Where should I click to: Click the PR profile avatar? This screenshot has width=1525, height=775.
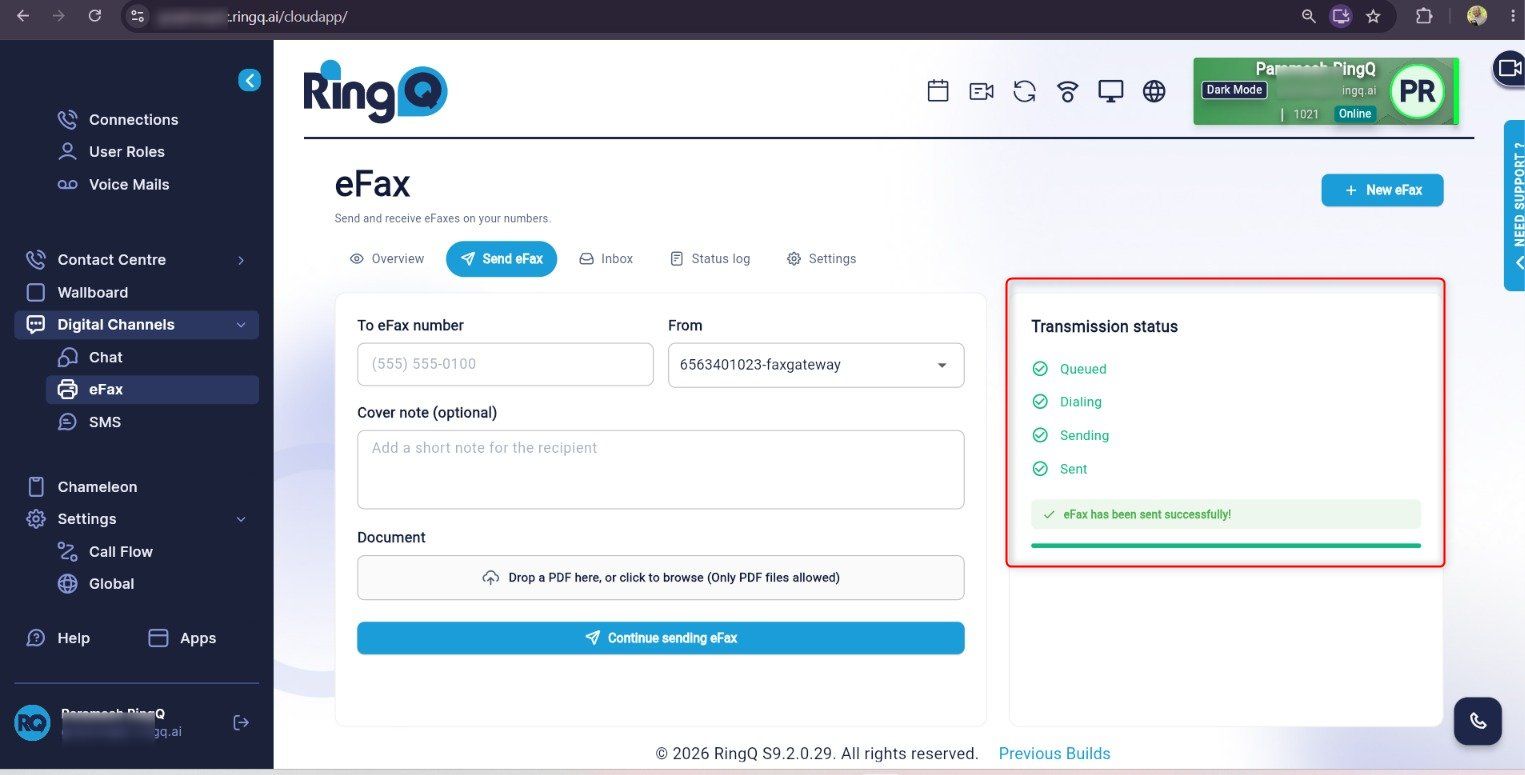pyautogui.click(x=1418, y=91)
